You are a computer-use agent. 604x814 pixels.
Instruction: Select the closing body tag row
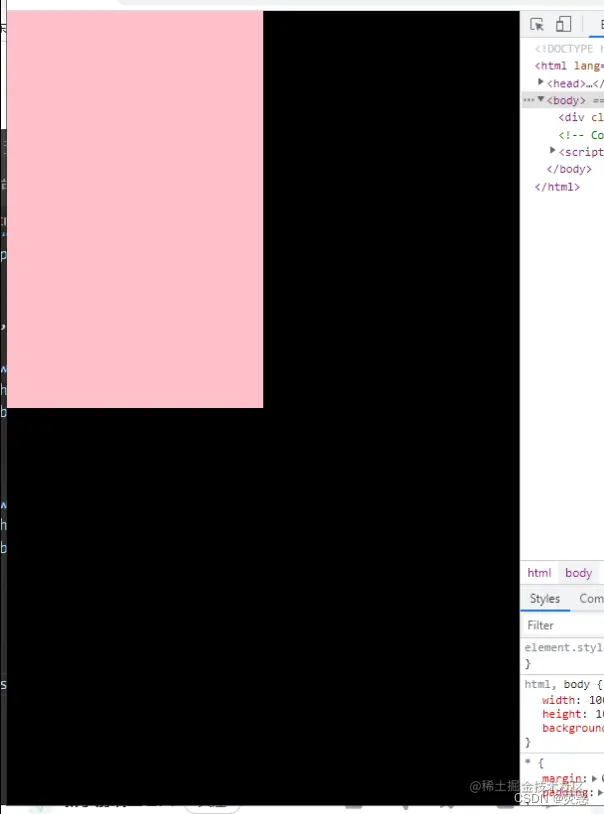[569, 169]
